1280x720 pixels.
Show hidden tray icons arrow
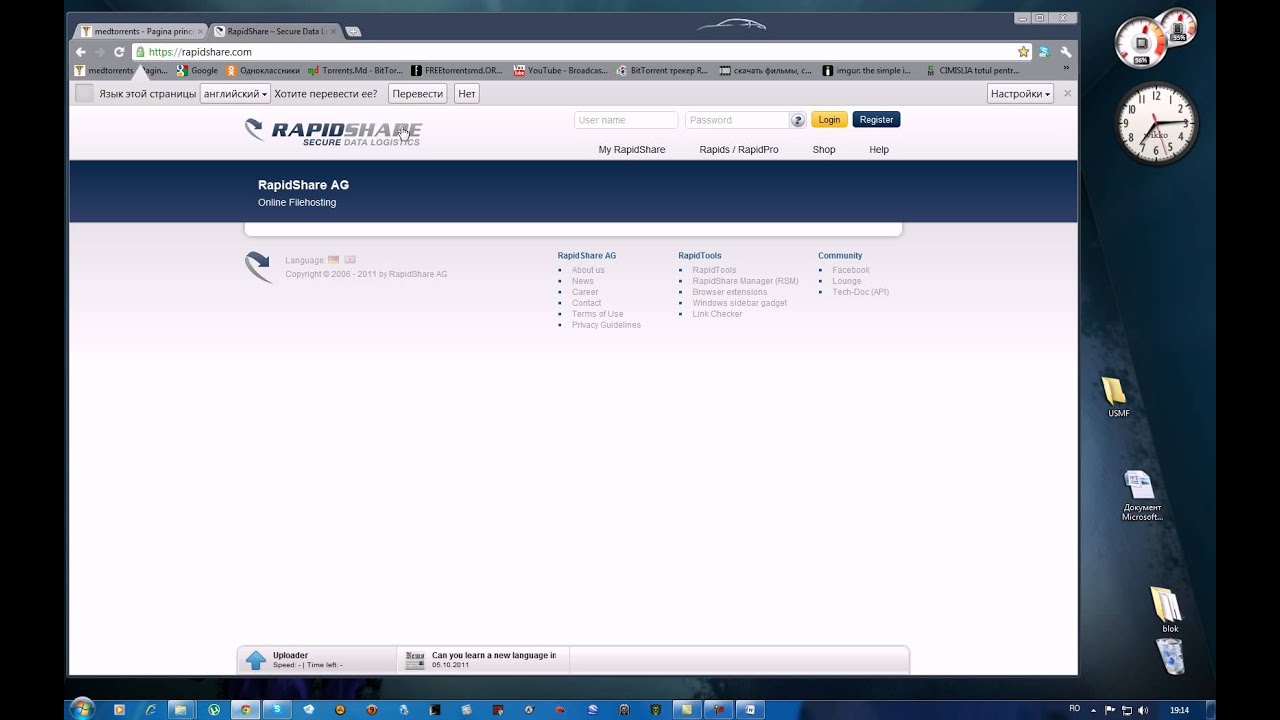point(1093,710)
